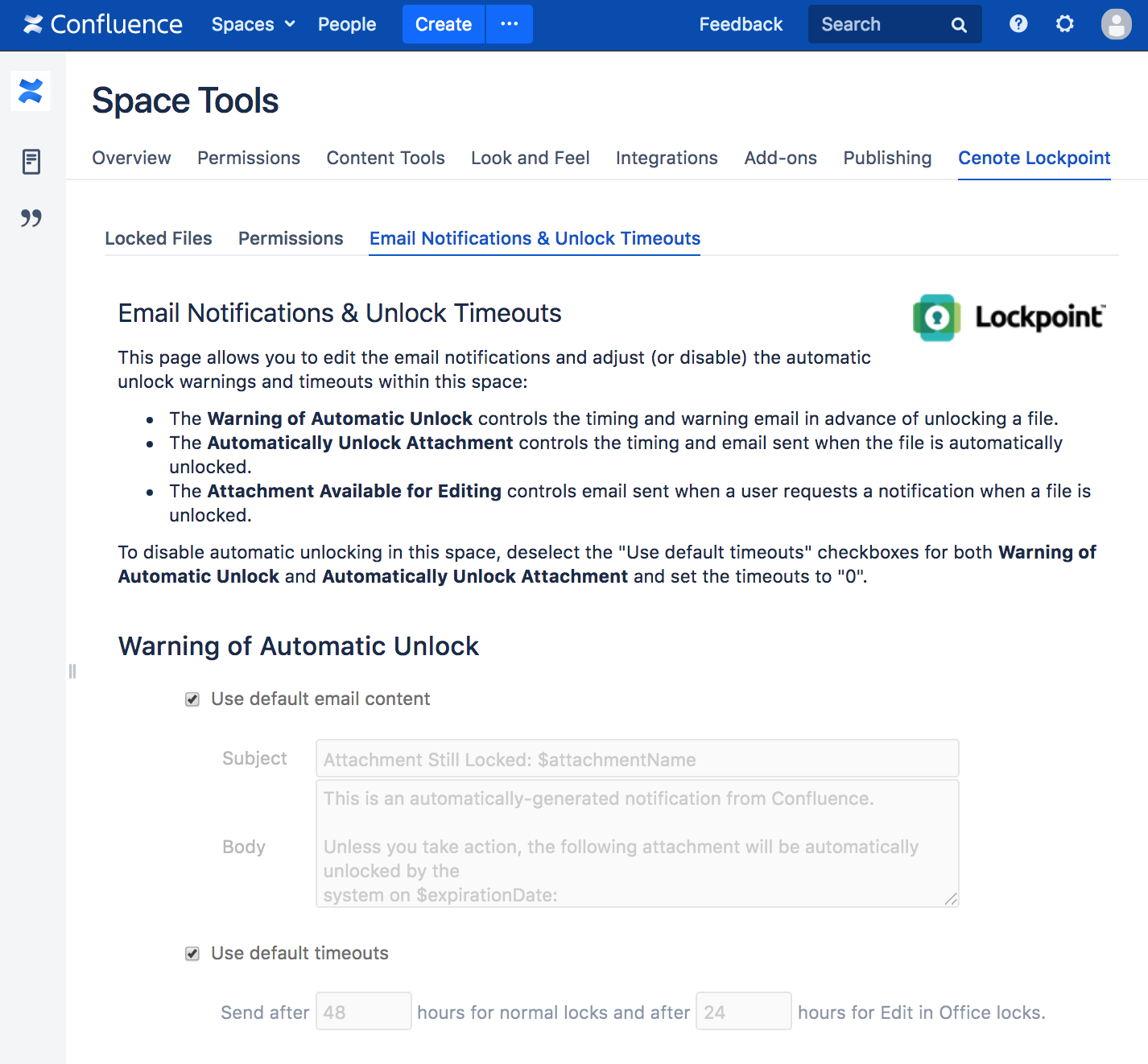Click the Body textarea resize handle

[x=951, y=899]
